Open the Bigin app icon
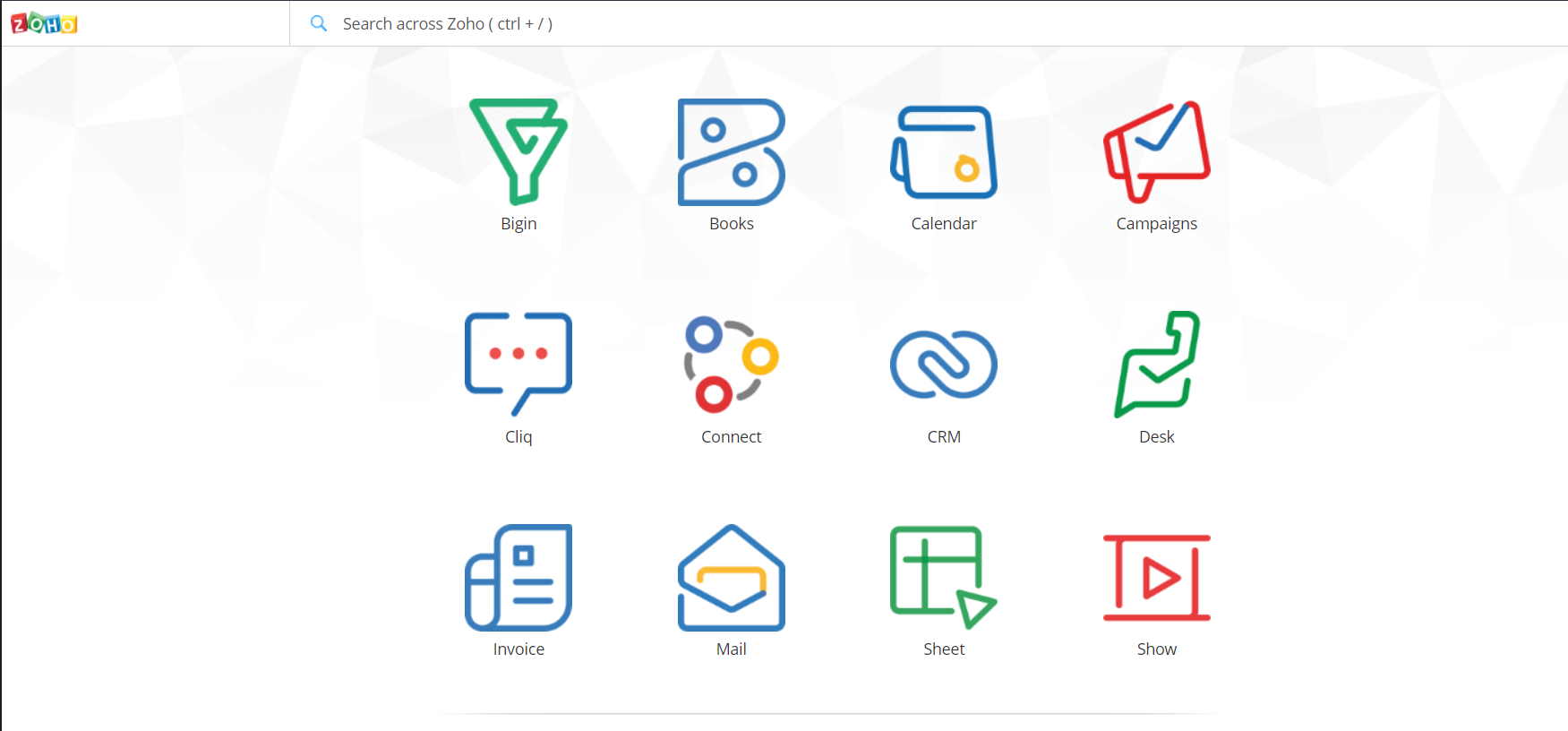Viewport: 1568px width, 731px height. pos(518,151)
